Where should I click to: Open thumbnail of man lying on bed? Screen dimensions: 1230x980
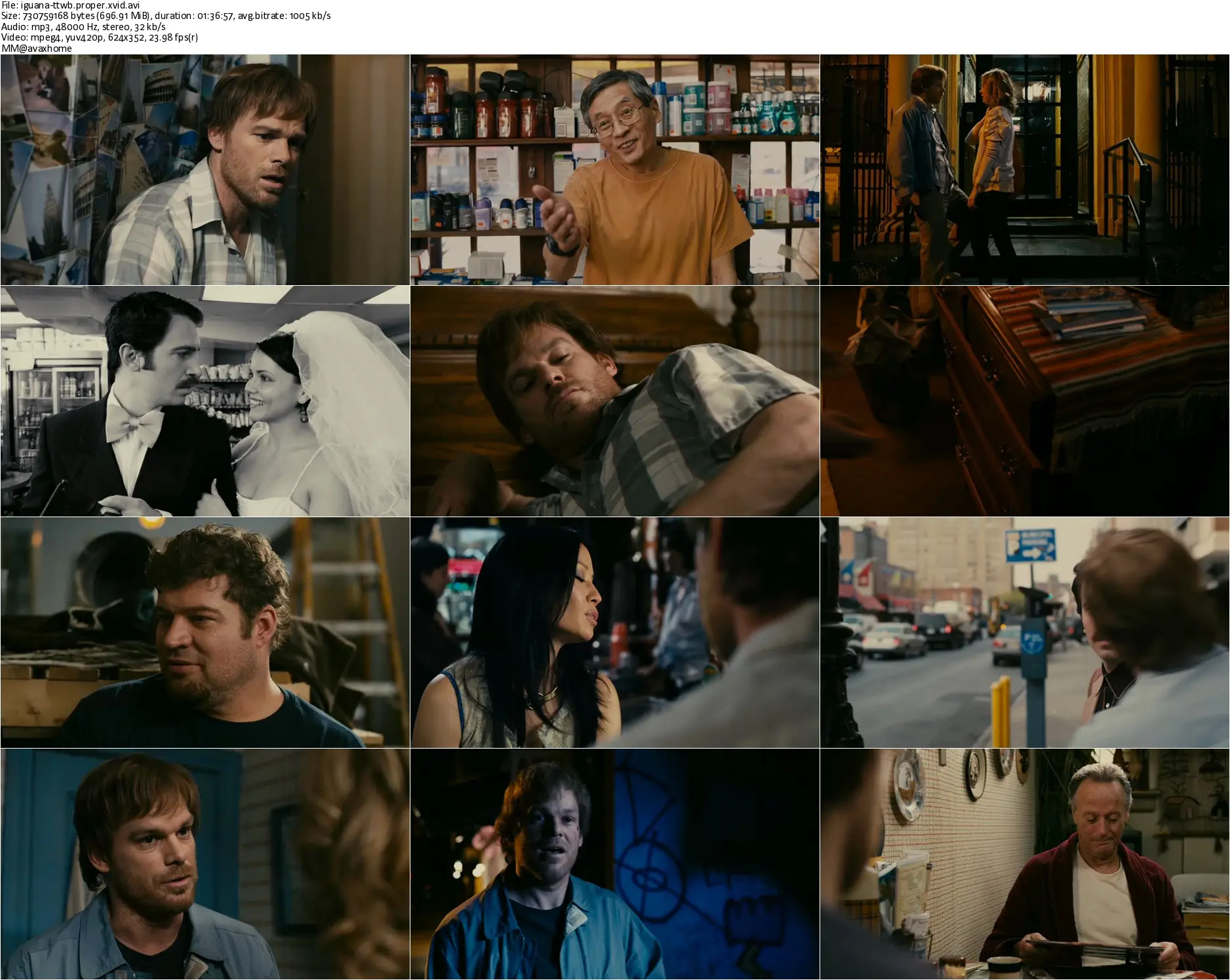[615, 401]
